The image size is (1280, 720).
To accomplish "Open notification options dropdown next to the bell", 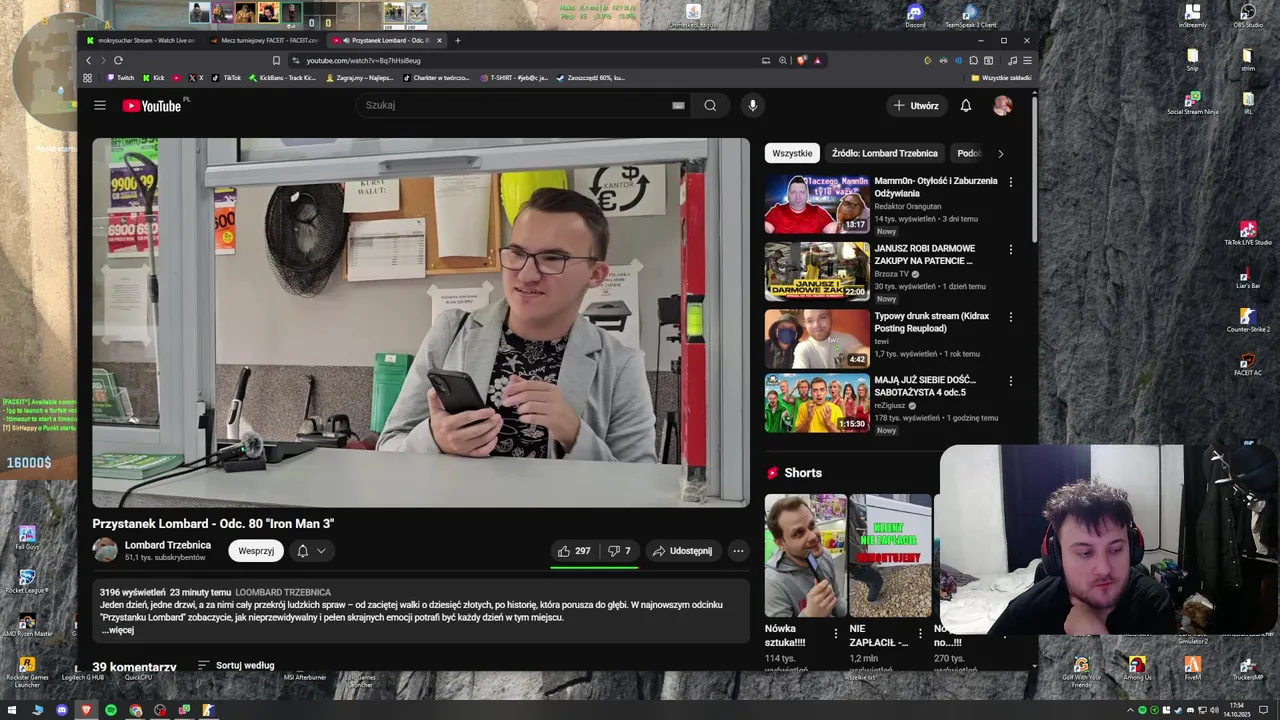I will (x=321, y=551).
